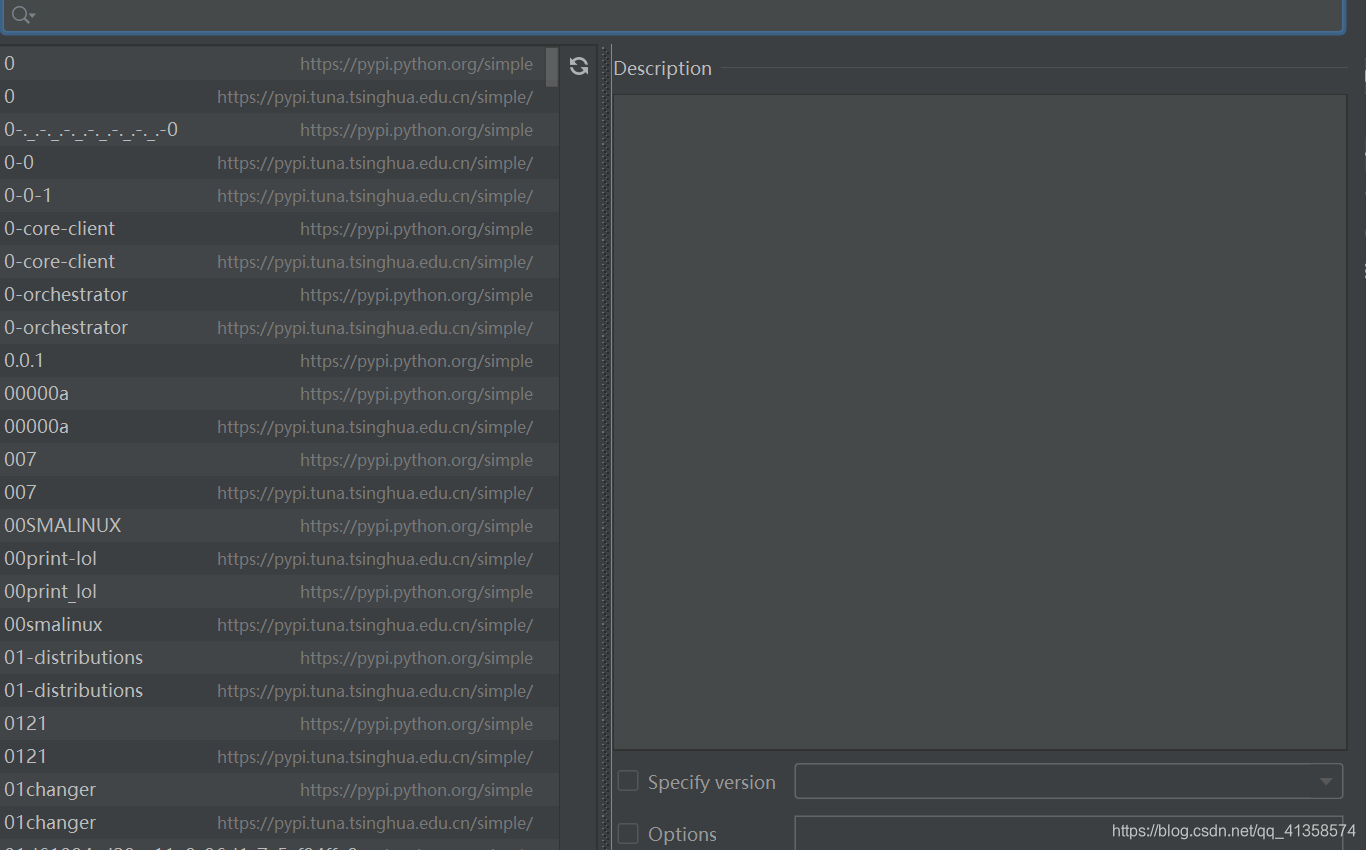
Task: Select package 0 from pypi.python.org
Action: (x=279, y=64)
